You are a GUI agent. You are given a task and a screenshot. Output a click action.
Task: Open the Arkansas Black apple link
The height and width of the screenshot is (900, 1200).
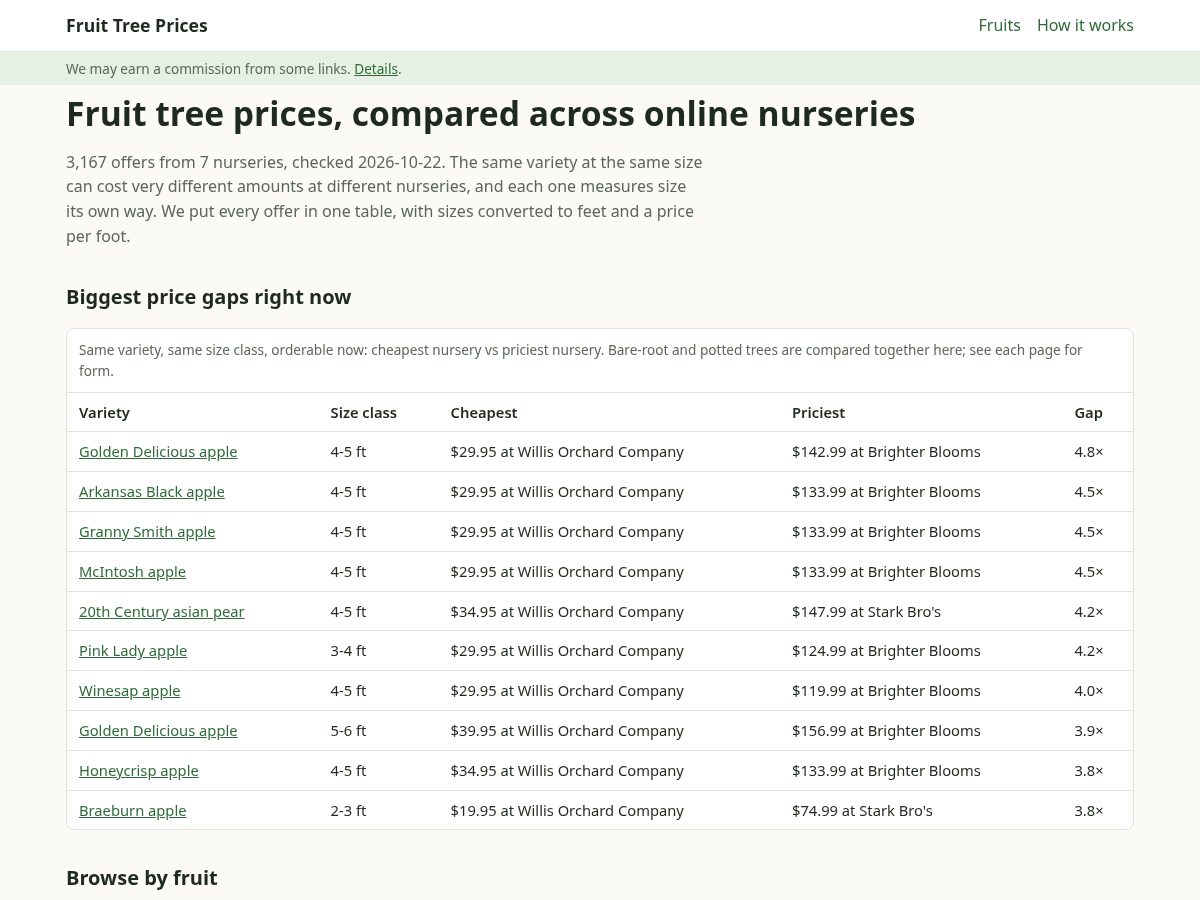[x=152, y=492]
